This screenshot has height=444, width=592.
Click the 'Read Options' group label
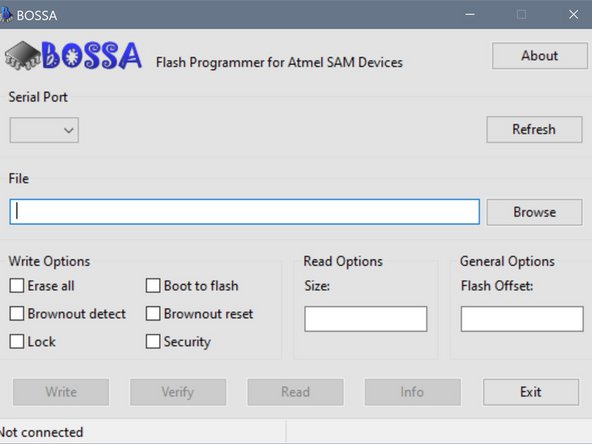(x=343, y=261)
